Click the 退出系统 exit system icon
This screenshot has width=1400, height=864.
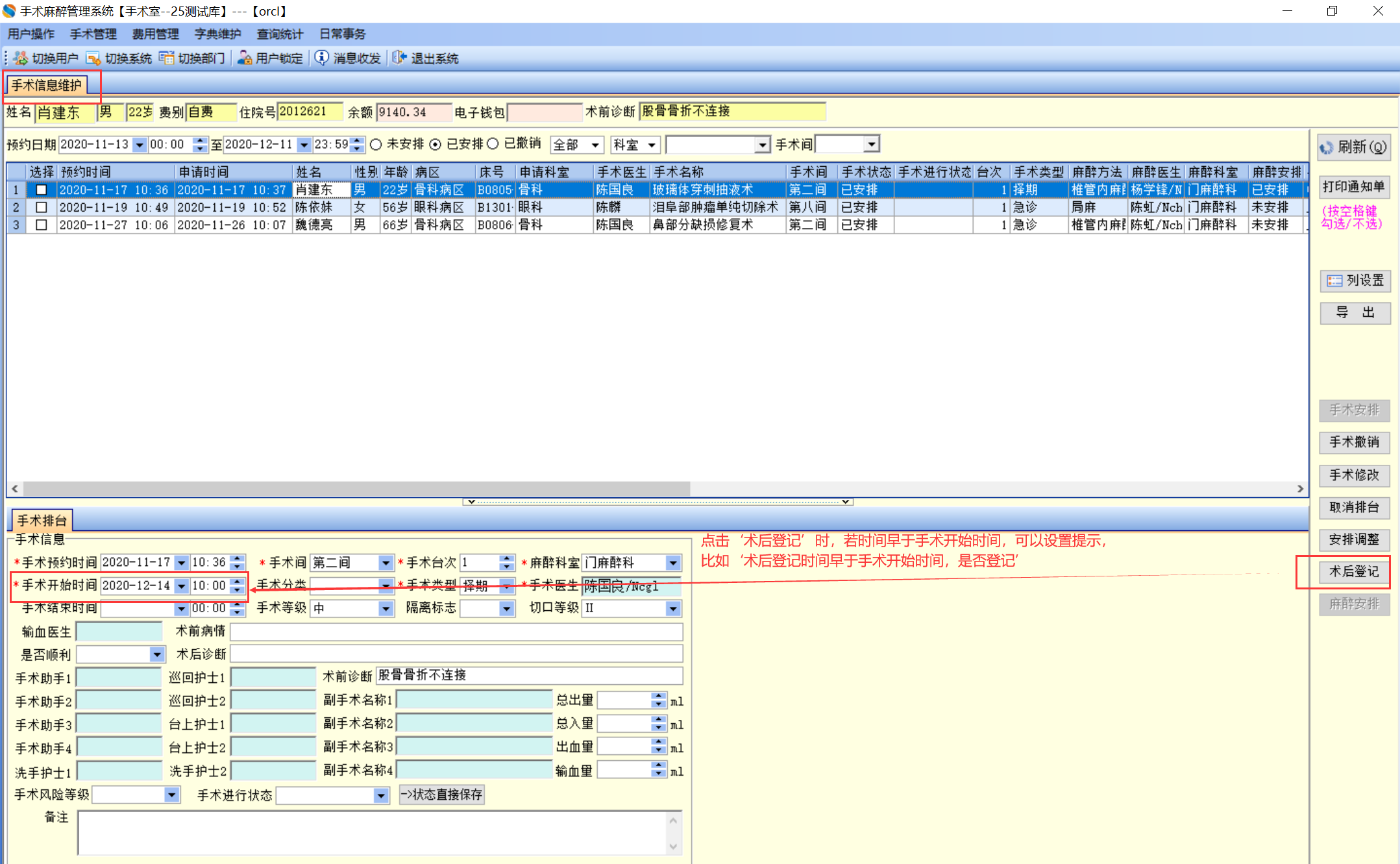coord(399,58)
